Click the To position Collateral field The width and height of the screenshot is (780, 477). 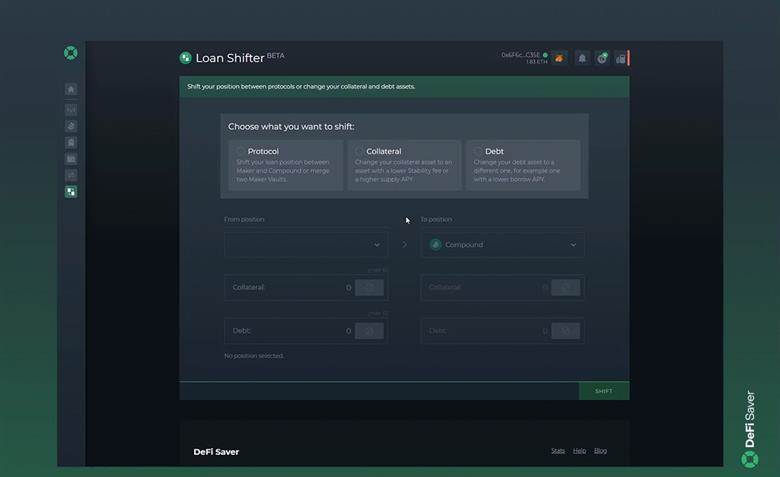tap(502, 287)
